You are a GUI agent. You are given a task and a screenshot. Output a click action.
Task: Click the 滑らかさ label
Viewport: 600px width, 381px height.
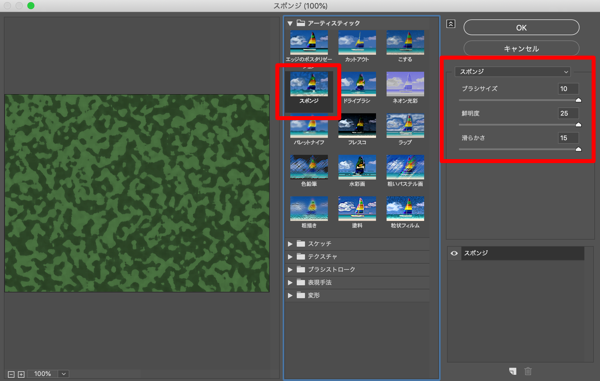click(473, 138)
